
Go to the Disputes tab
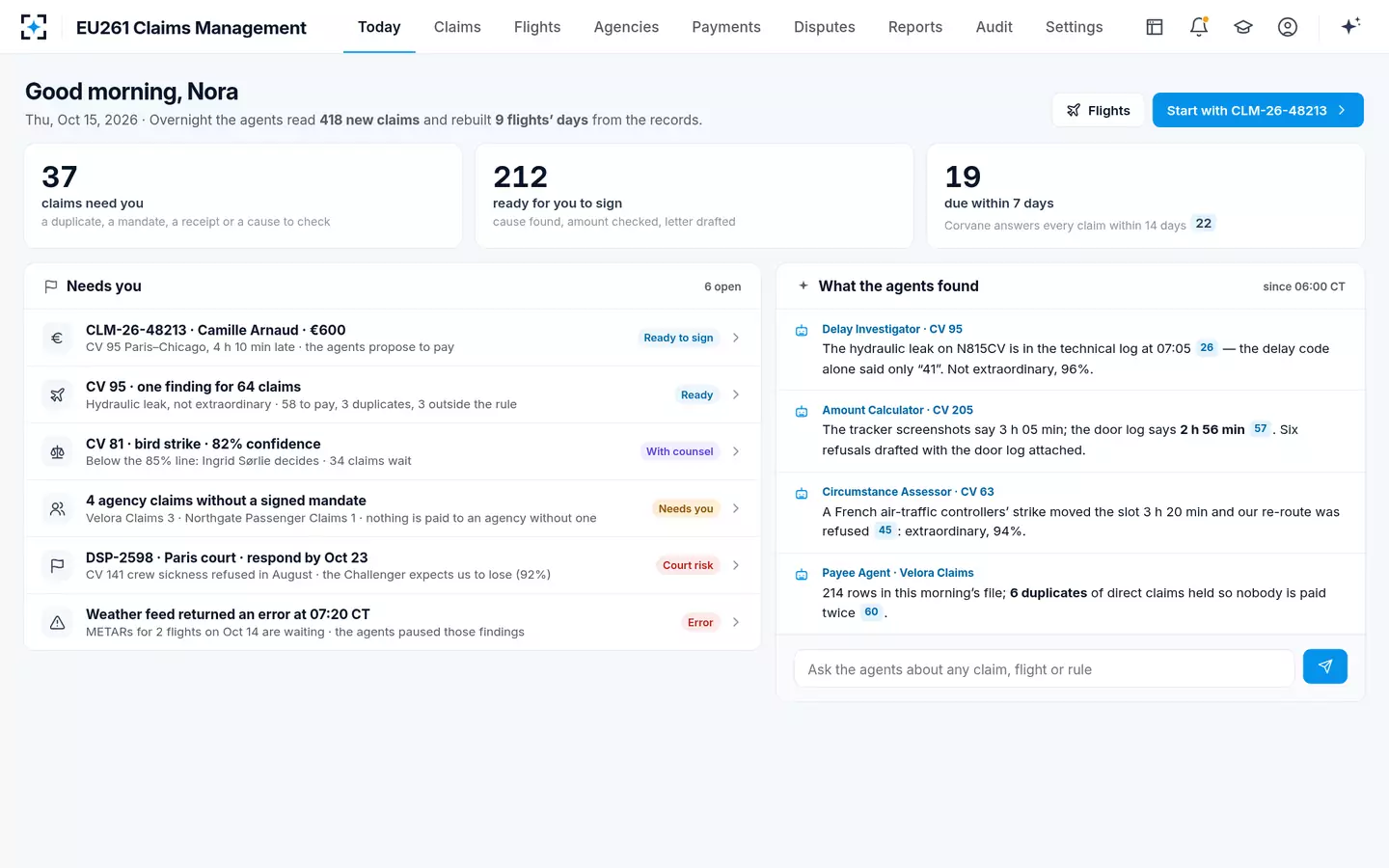(825, 27)
